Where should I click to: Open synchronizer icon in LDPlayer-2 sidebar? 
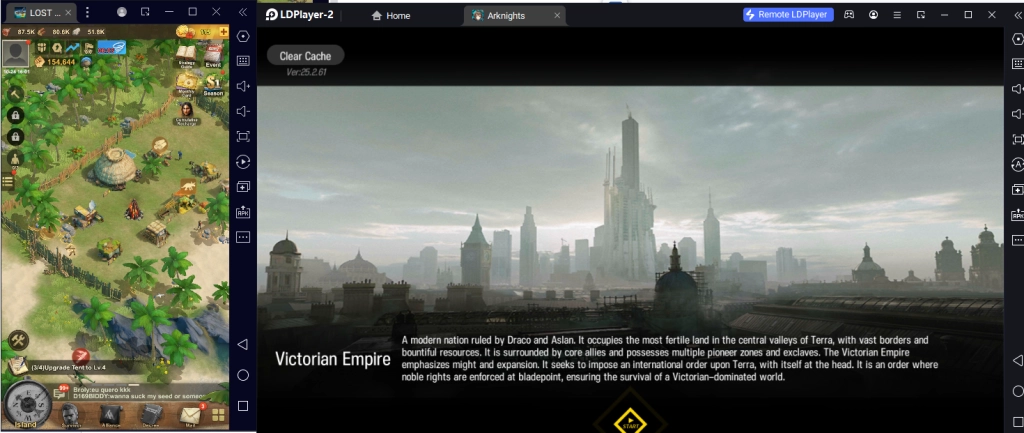1017,165
